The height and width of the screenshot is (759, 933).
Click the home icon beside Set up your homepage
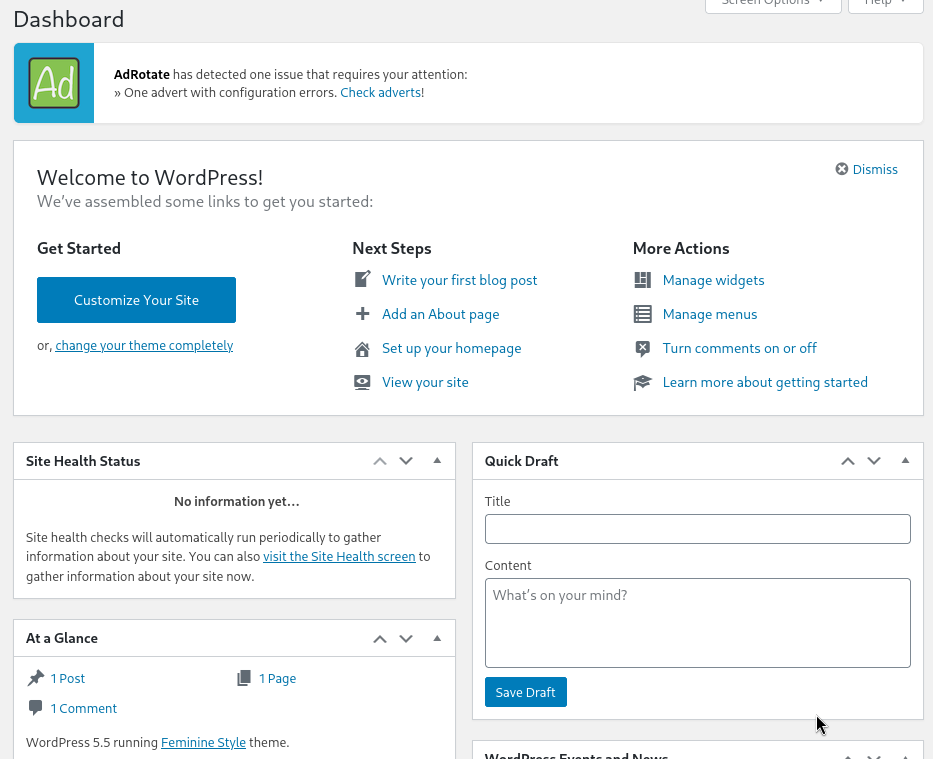(363, 349)
